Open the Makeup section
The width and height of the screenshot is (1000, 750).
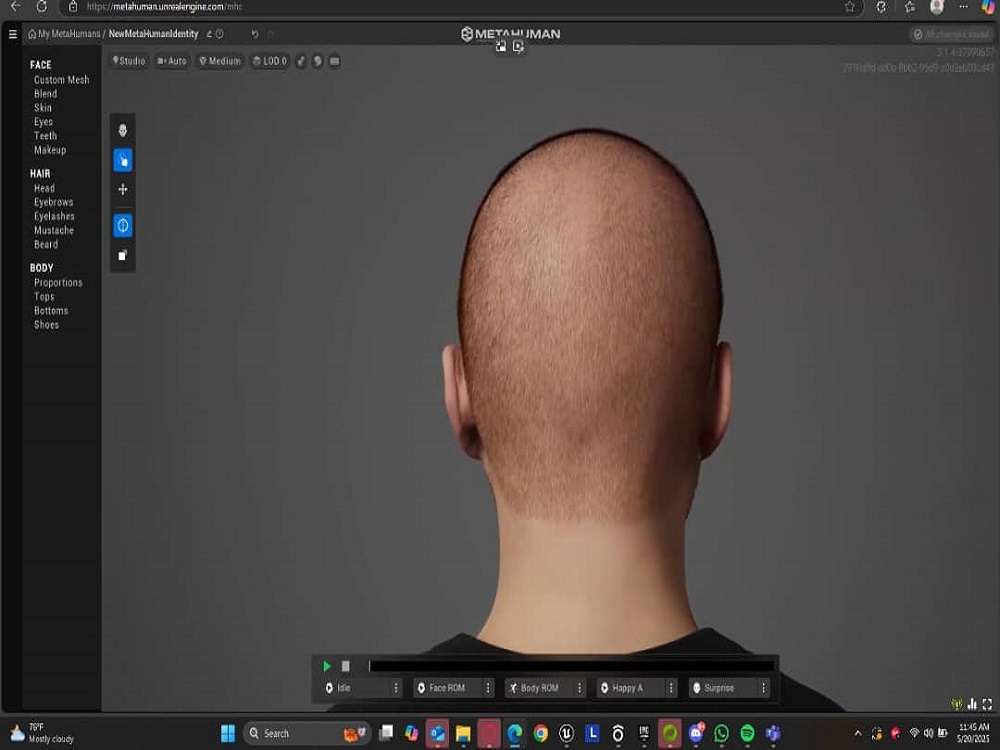tap(50, 150)
